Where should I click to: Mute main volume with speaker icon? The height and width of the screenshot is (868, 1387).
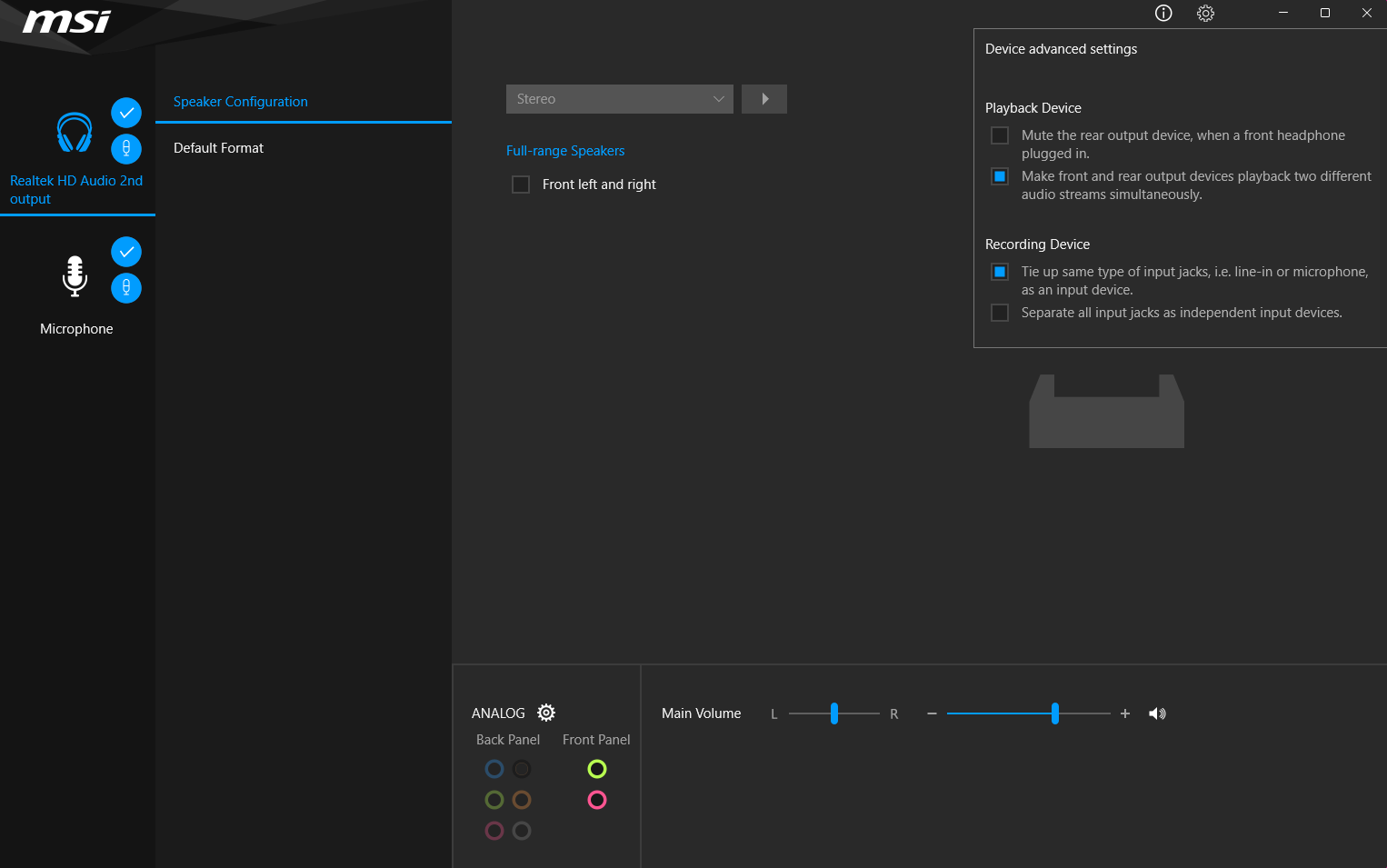pyautogui.click(x=1157, y=713)
